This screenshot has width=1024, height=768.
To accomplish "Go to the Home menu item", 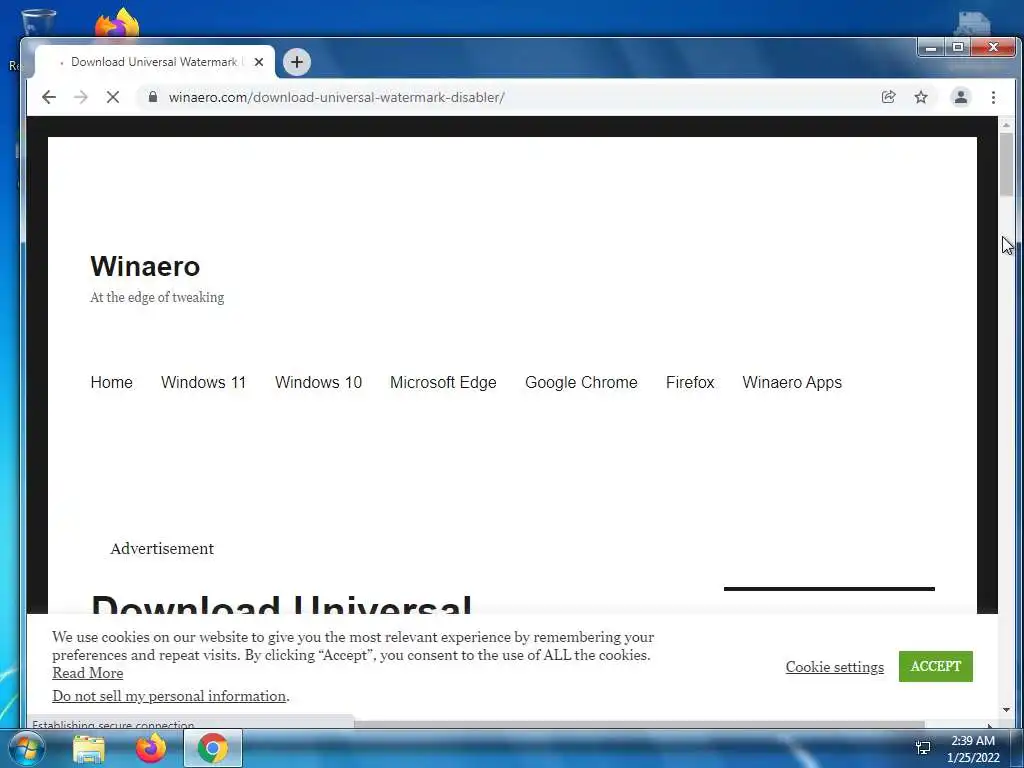I will (x=112, y=382).
